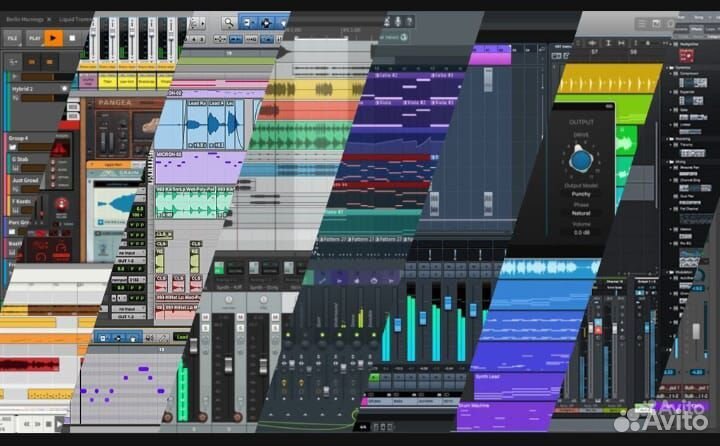720x446 pixels.
Task: Select the Trim tool in blue toolbar
Action: (x=248, y=23)
